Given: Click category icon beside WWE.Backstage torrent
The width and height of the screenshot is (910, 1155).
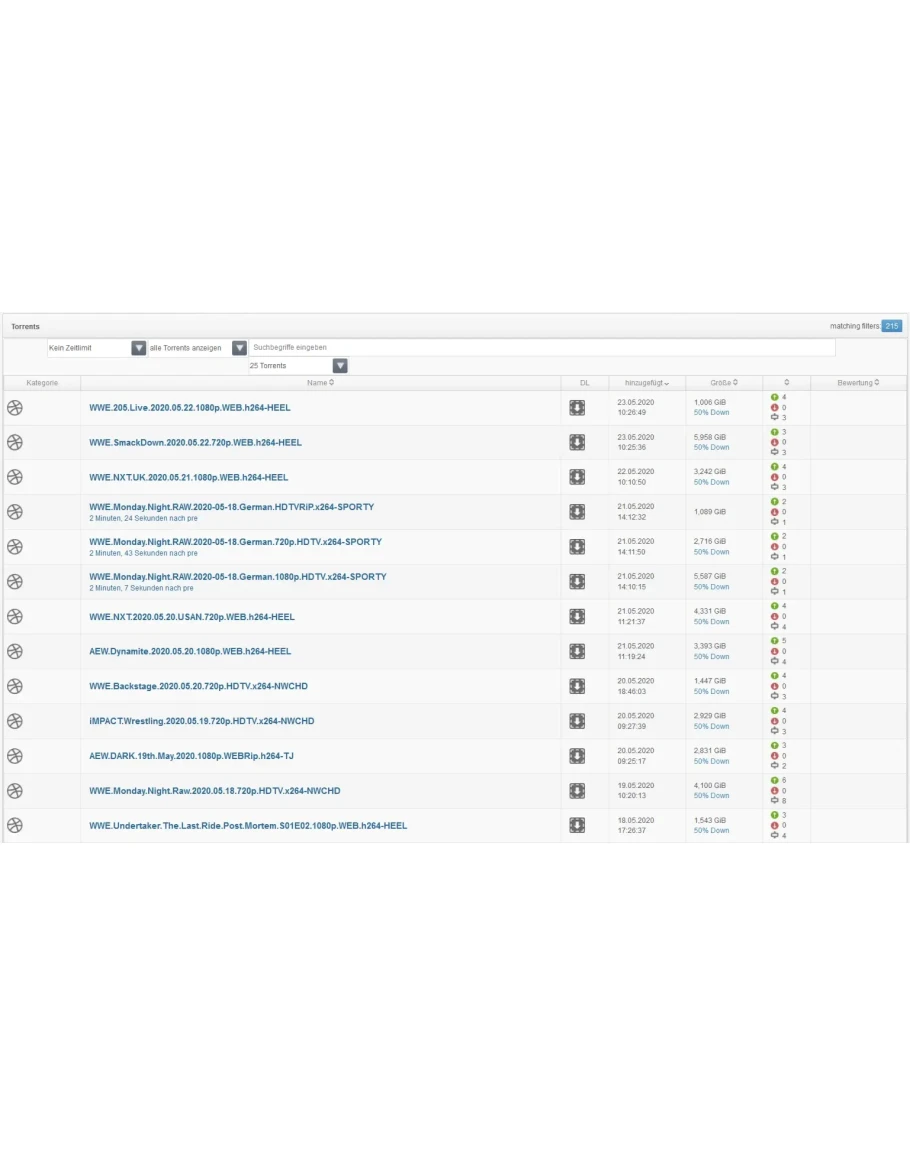Looking at the screenshot, I should point(15,686).
